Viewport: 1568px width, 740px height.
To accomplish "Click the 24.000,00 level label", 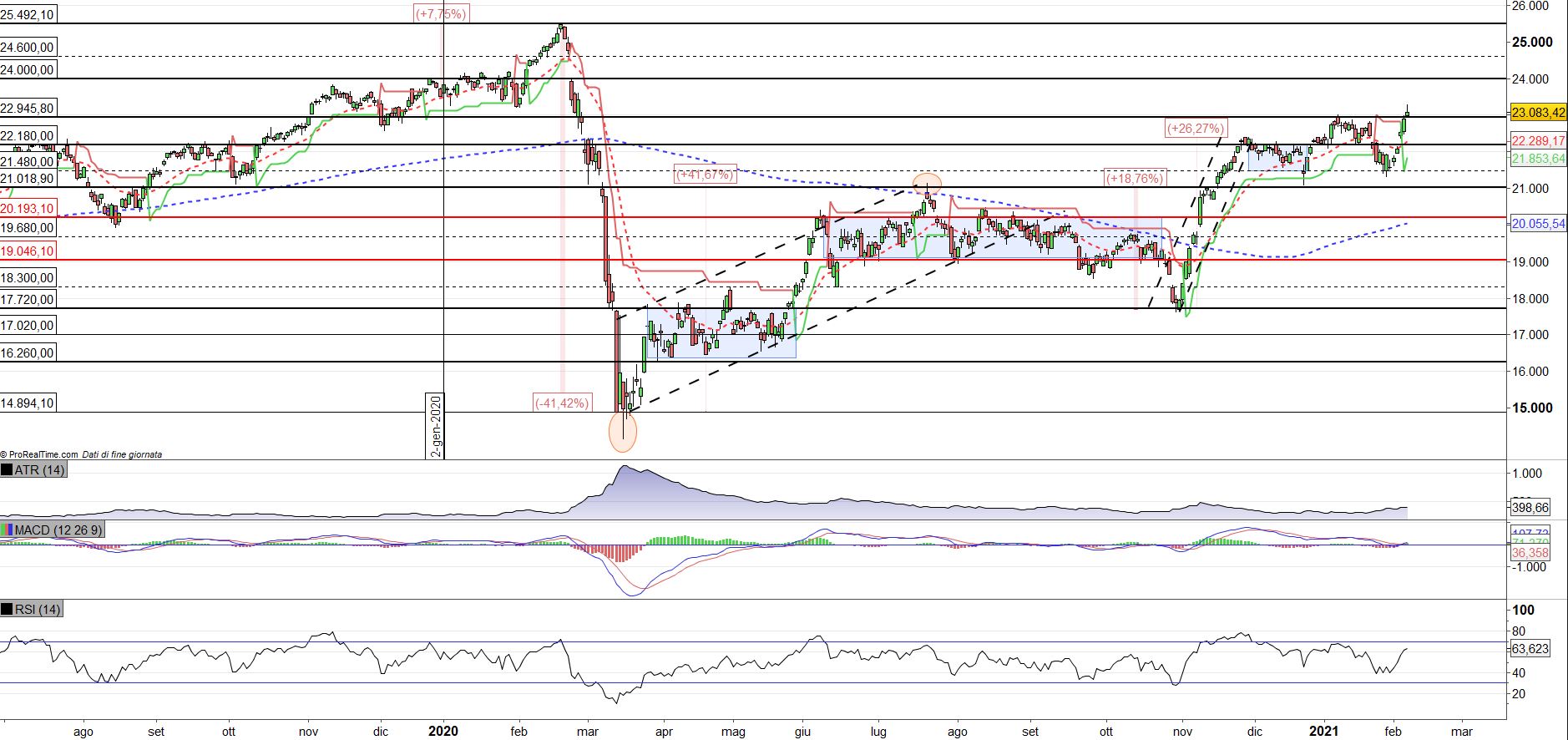I will tap(28, 69).
